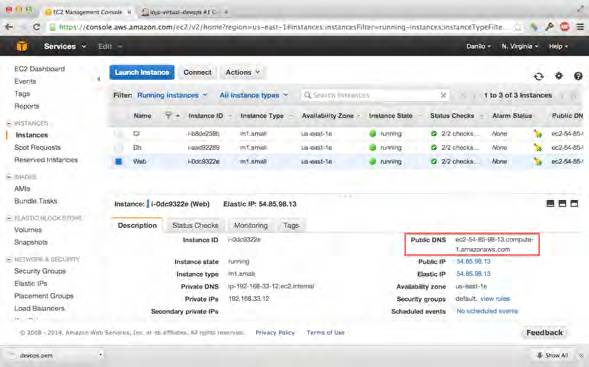Open the devops.pem download menu arrow
Screen dimensions: 589x367
100,355
